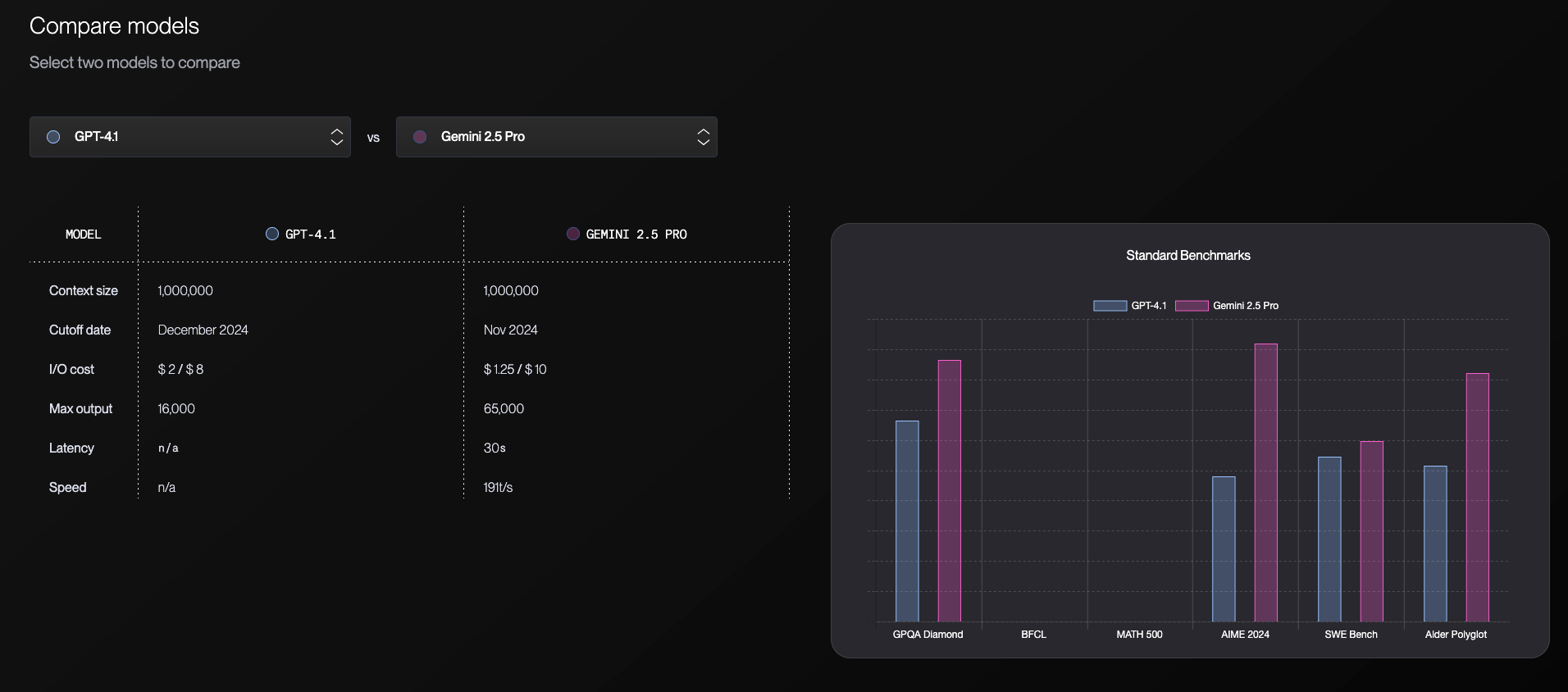The height and width of the screenshot is (692, 1568).
Task: Click the purple dot beside the GEMINI 2.5 PRO header
Action: point(573,234)
